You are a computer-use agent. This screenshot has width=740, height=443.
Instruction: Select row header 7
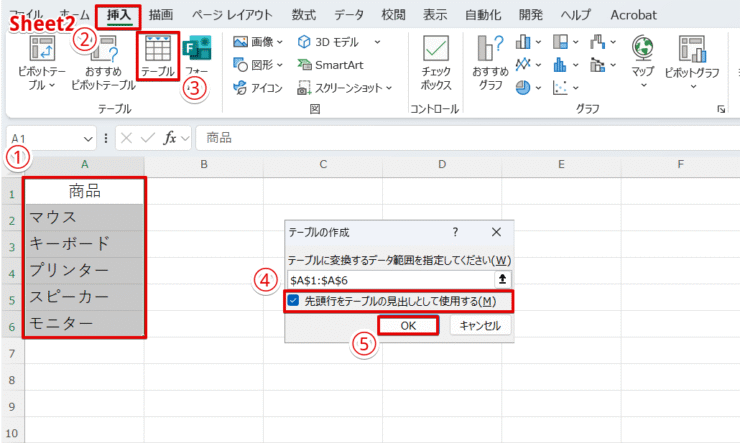[x=12, y=353]
